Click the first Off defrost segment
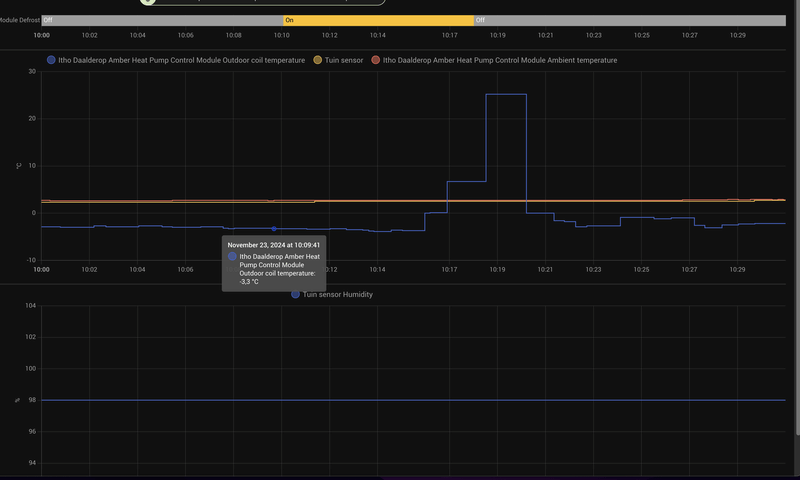 [160, 20]
